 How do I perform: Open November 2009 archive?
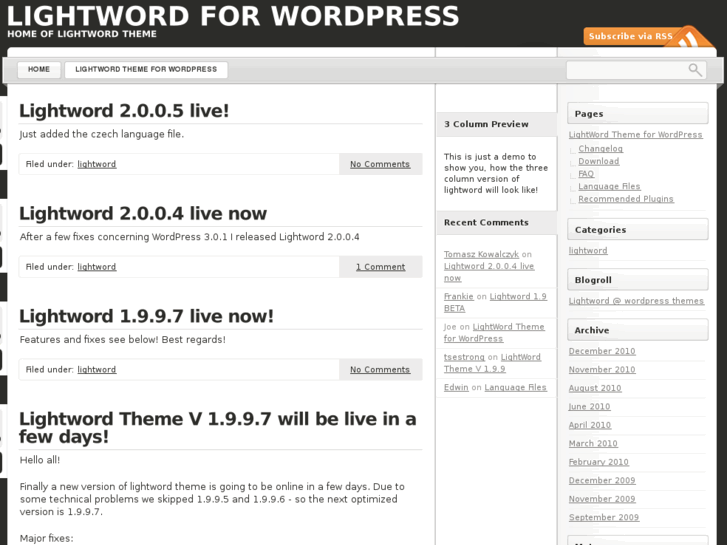[602, 499]
